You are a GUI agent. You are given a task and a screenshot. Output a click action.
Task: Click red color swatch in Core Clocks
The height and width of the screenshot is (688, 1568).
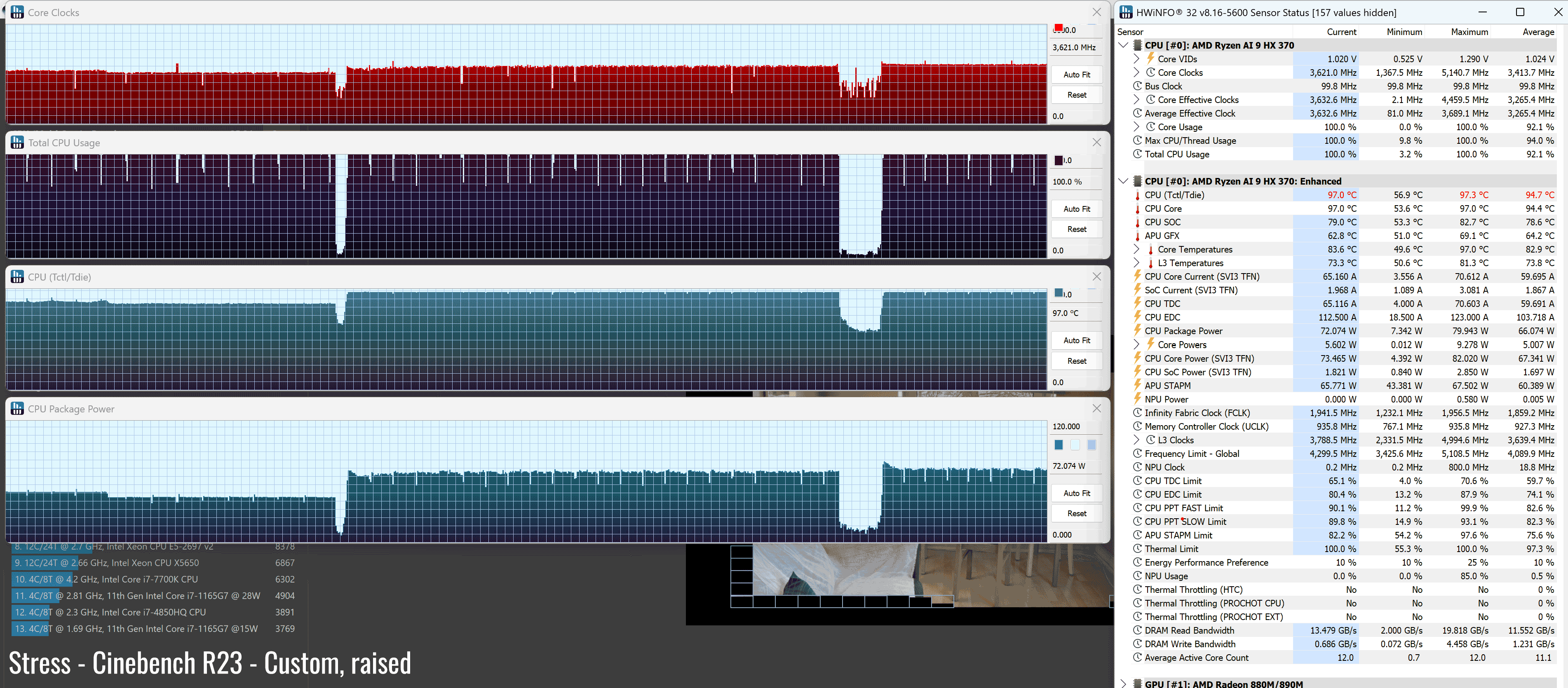pyautogui.click(x=1059, y=28)
